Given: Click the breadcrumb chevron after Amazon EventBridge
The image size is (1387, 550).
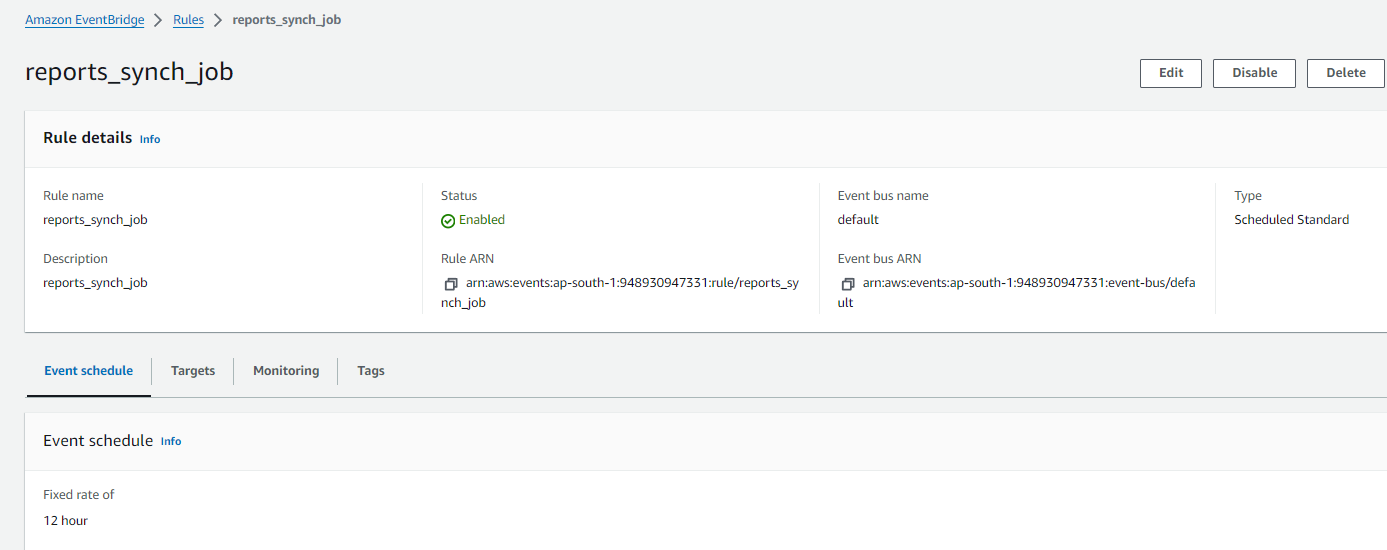Looking at the screenshot, I should point(158,20).
